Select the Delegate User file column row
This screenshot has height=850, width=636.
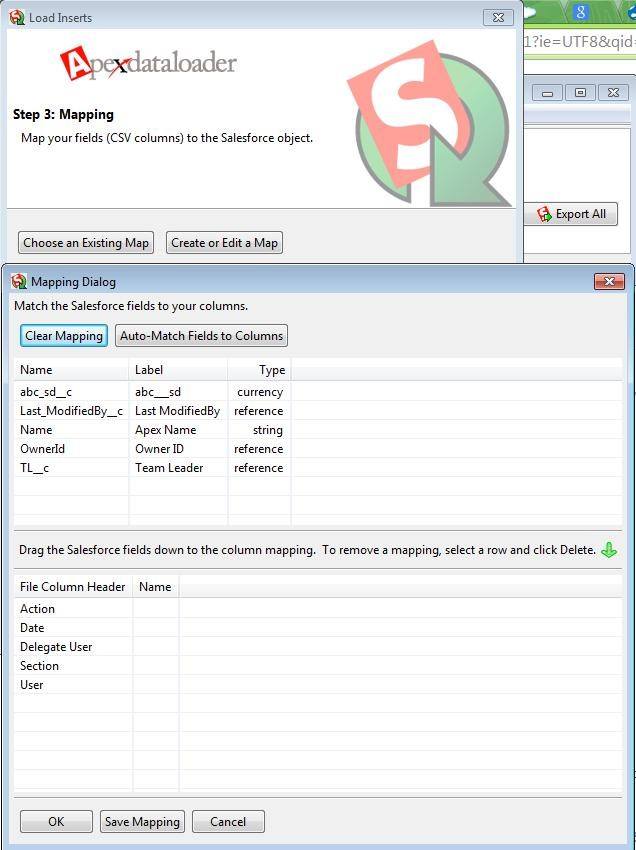click(x=318, y=647)
